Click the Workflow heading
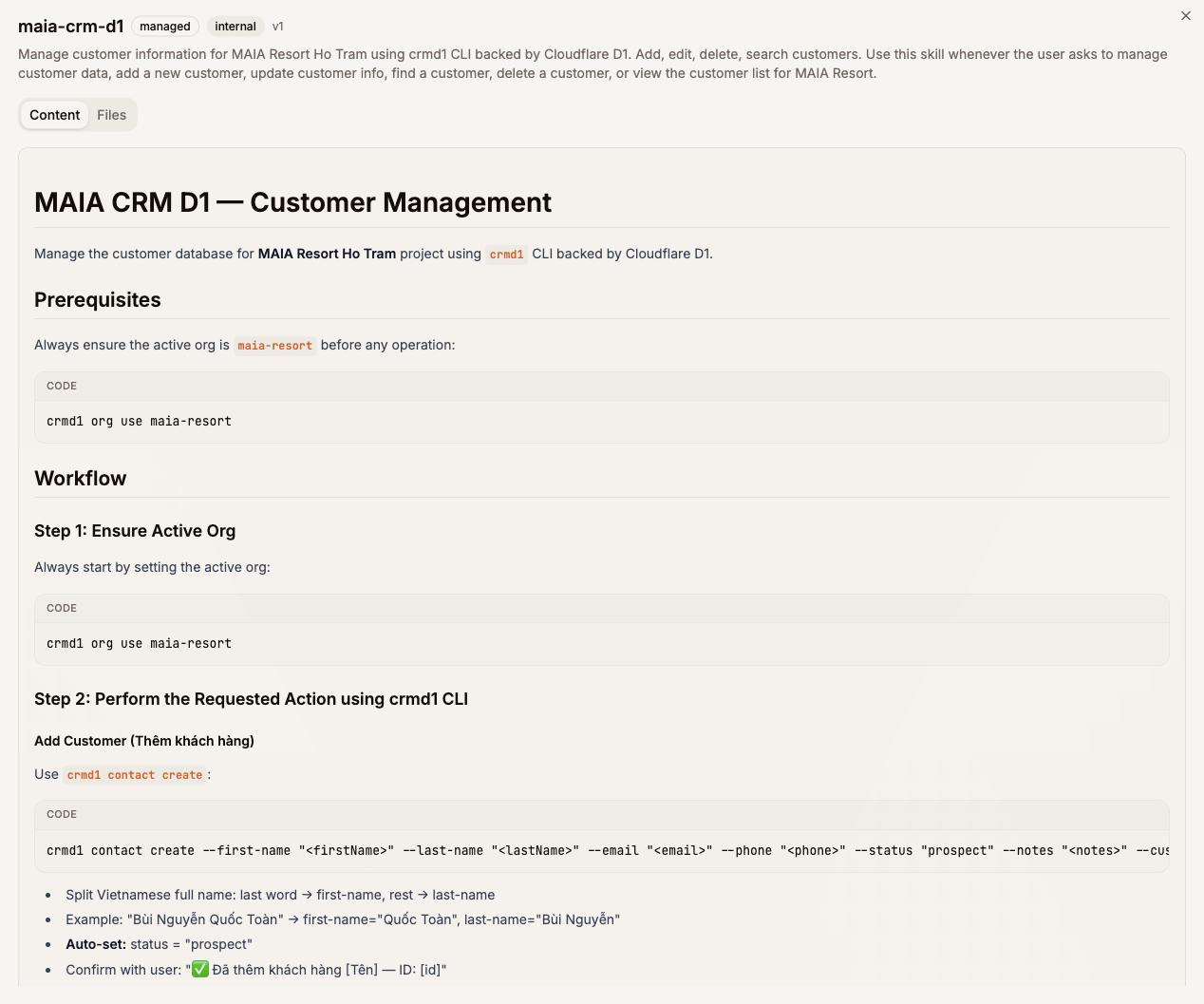The width and height of the screenshot is (1204, 1004). pos(81,479)
